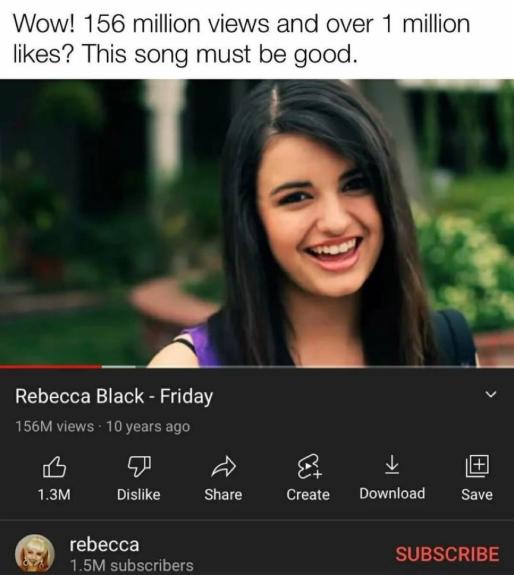The width and height of the screenshot is (514, 575).
Task: Click the Share label text
Action: point(223,495)
